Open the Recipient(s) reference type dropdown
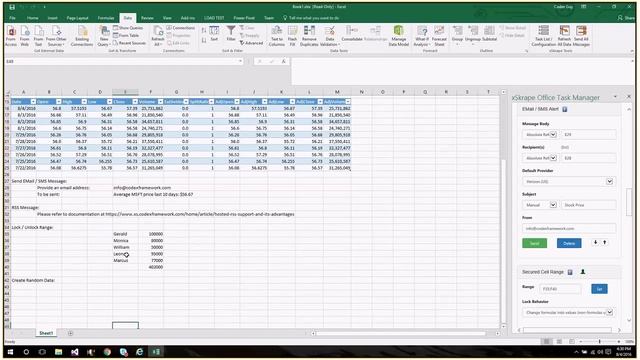 (553, 158)
